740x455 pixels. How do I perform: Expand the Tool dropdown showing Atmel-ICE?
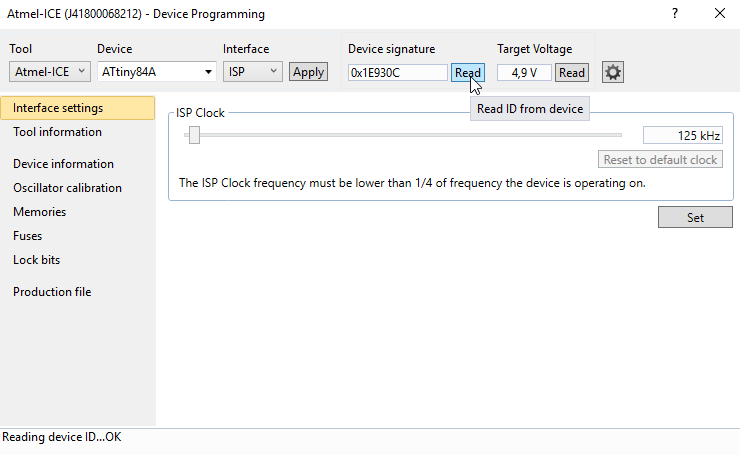50,72
